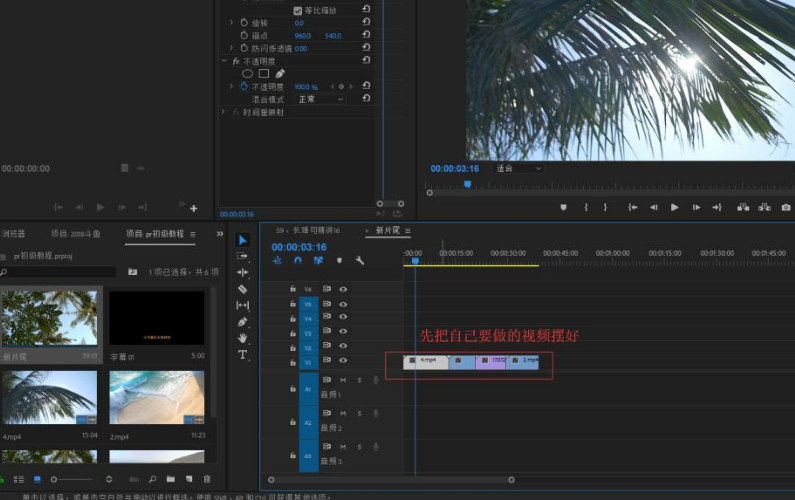Select the Razor tool in the toolbar
This screenshot has height=500, width=795.
coord(242,289)
